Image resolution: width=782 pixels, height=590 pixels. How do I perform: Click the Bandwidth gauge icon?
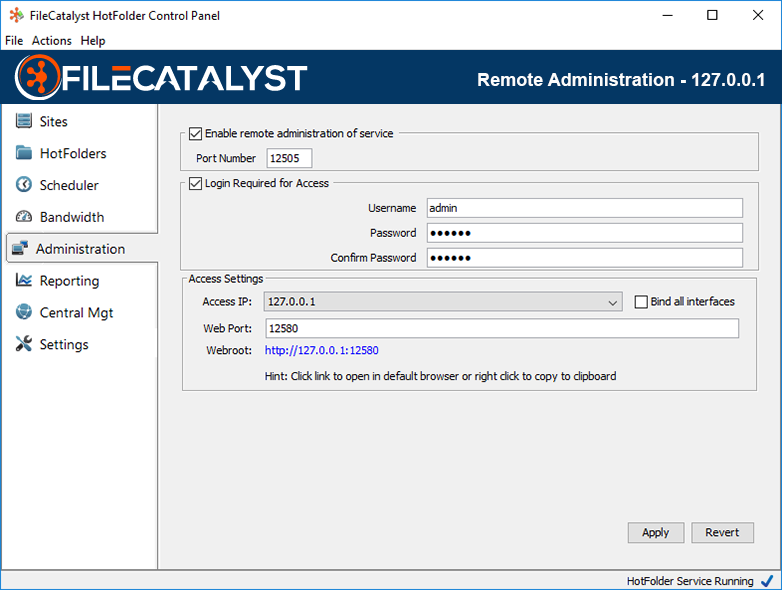(x=24, y=217)
